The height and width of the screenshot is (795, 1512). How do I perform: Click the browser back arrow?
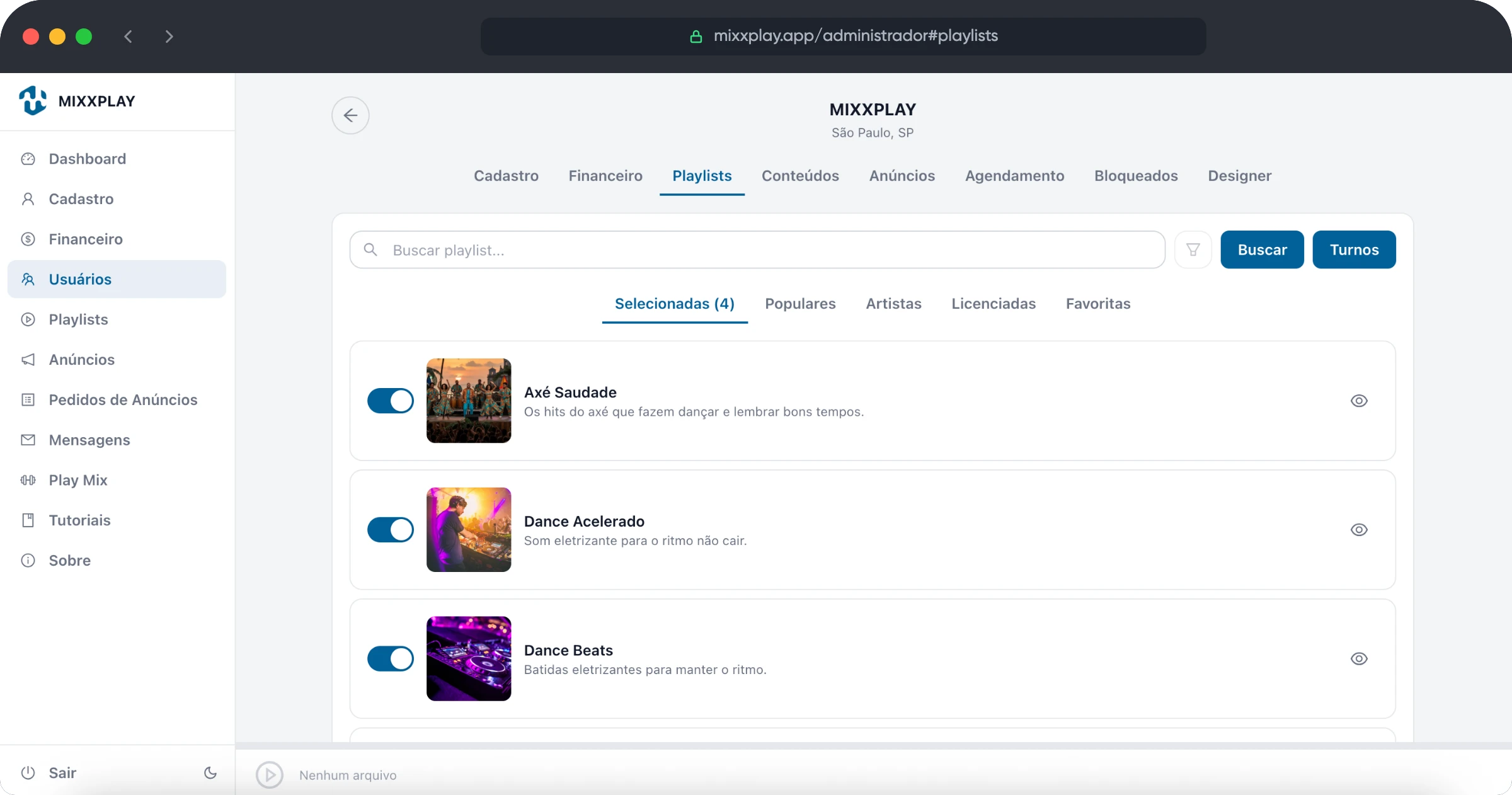tap(129, 37)
